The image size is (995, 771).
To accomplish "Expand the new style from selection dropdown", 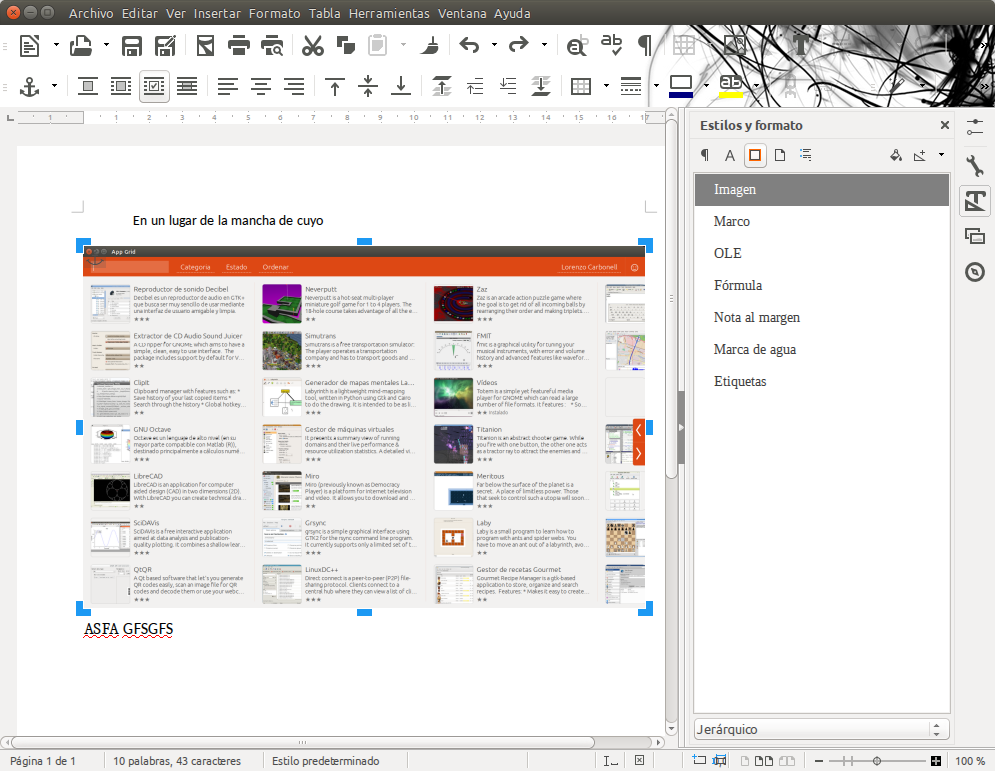I will (941, 155).
